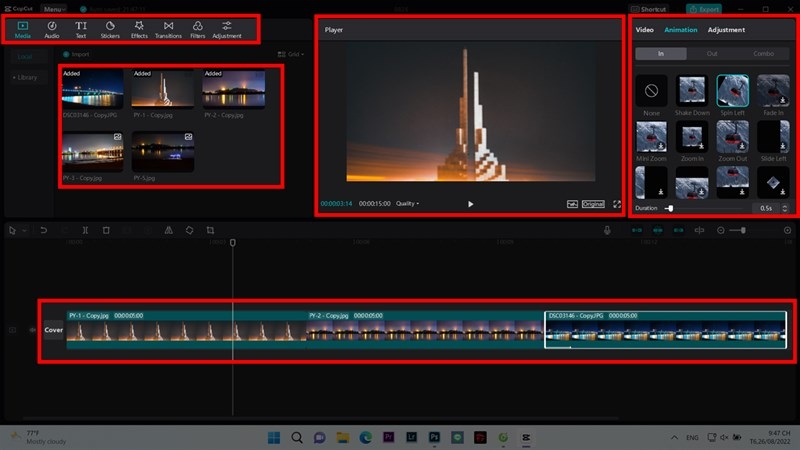Viewport: 800px width, 450px height.
Task: Click the microphone record icon above timeline
Action: pos(607,230)
